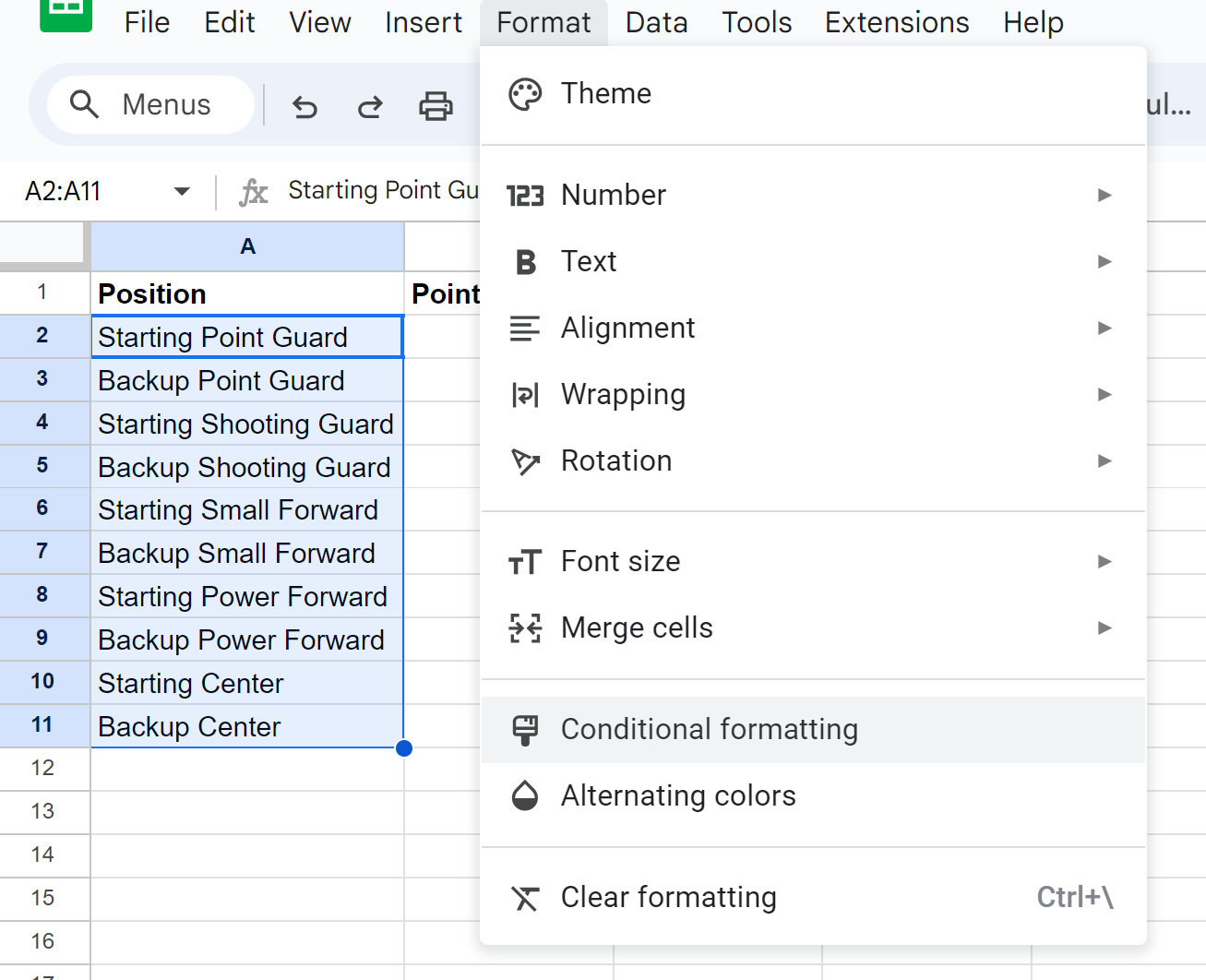Click the Font size icon
1206x980 pixels.
click(x=525, y=562)
